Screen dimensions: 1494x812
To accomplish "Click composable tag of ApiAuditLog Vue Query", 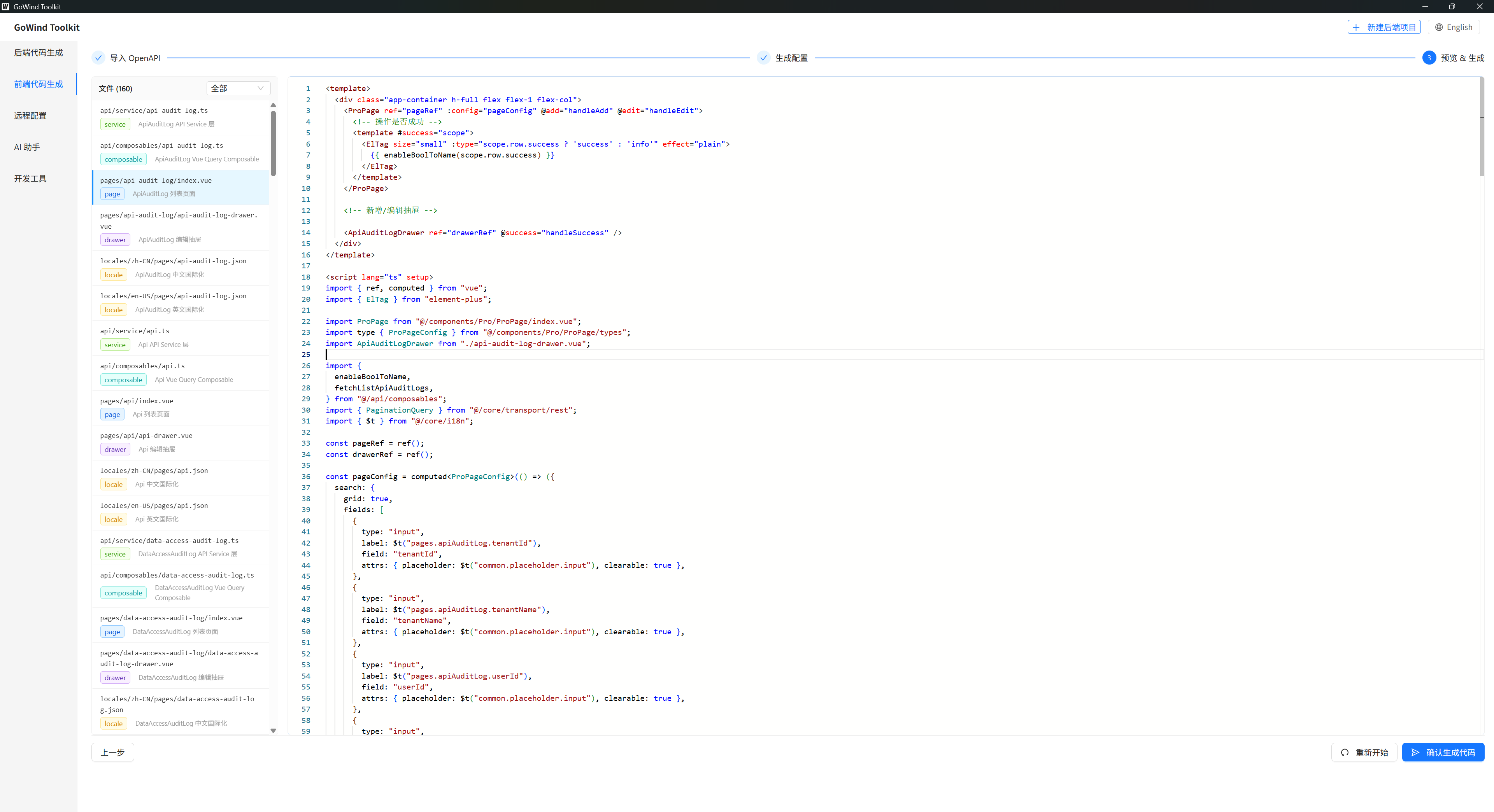I will coord(124,159).
